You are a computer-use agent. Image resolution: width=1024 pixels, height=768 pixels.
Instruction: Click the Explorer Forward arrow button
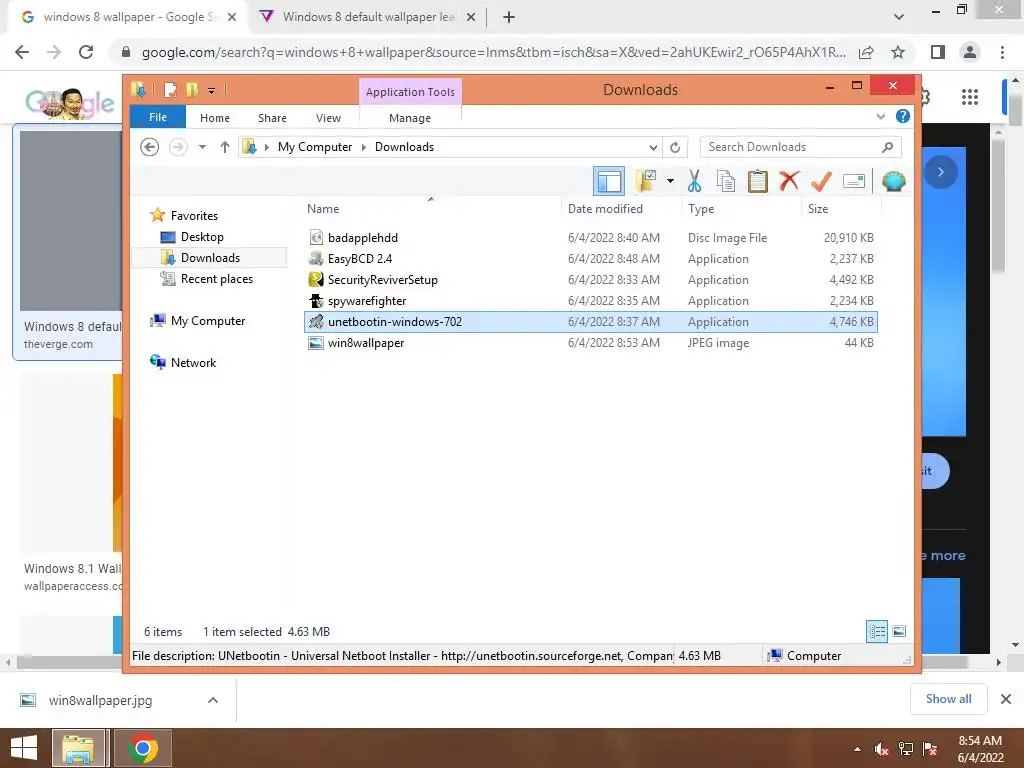click(178, 147)
